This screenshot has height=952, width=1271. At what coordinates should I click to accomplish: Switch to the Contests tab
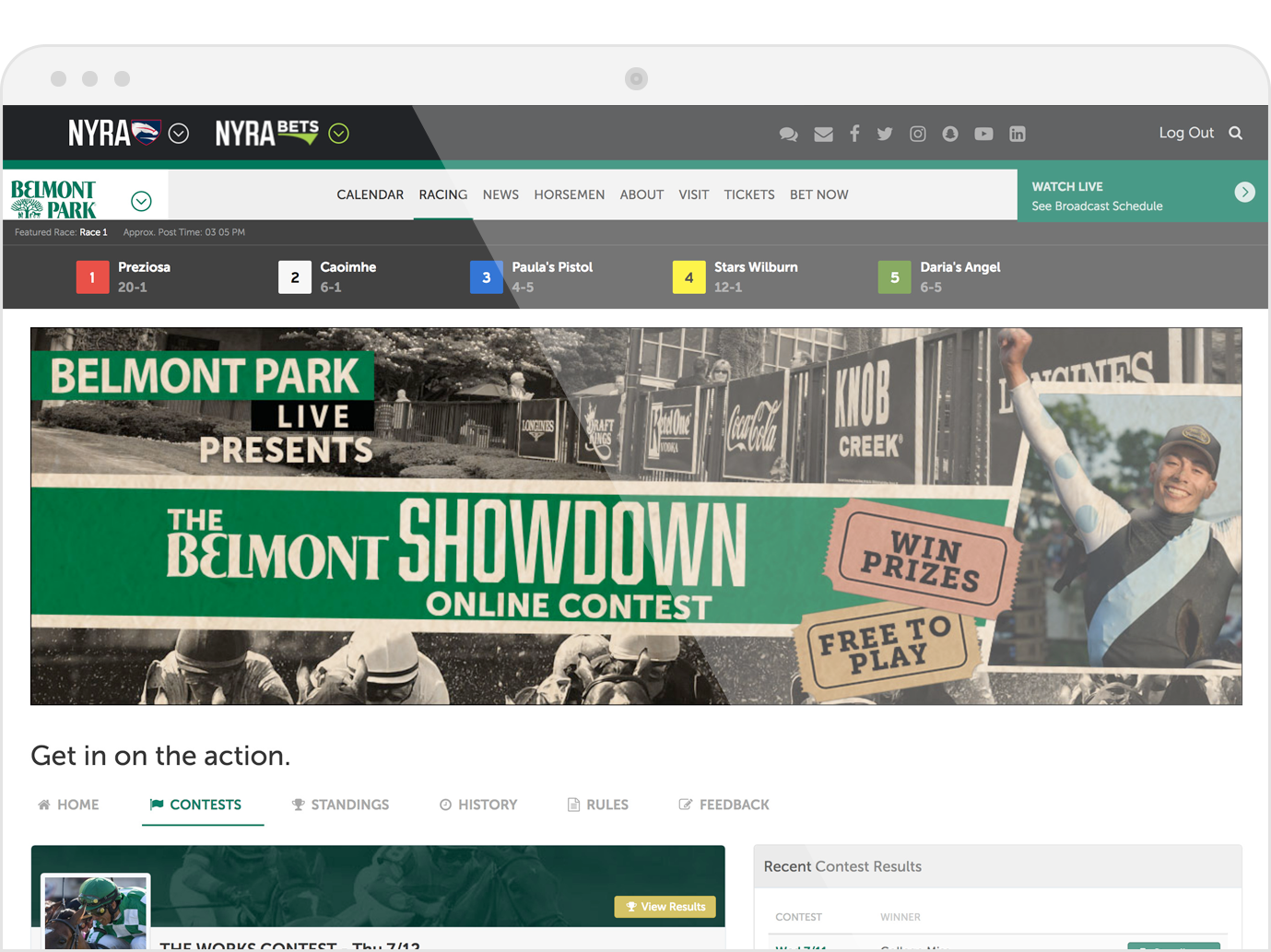pos(195,805)
